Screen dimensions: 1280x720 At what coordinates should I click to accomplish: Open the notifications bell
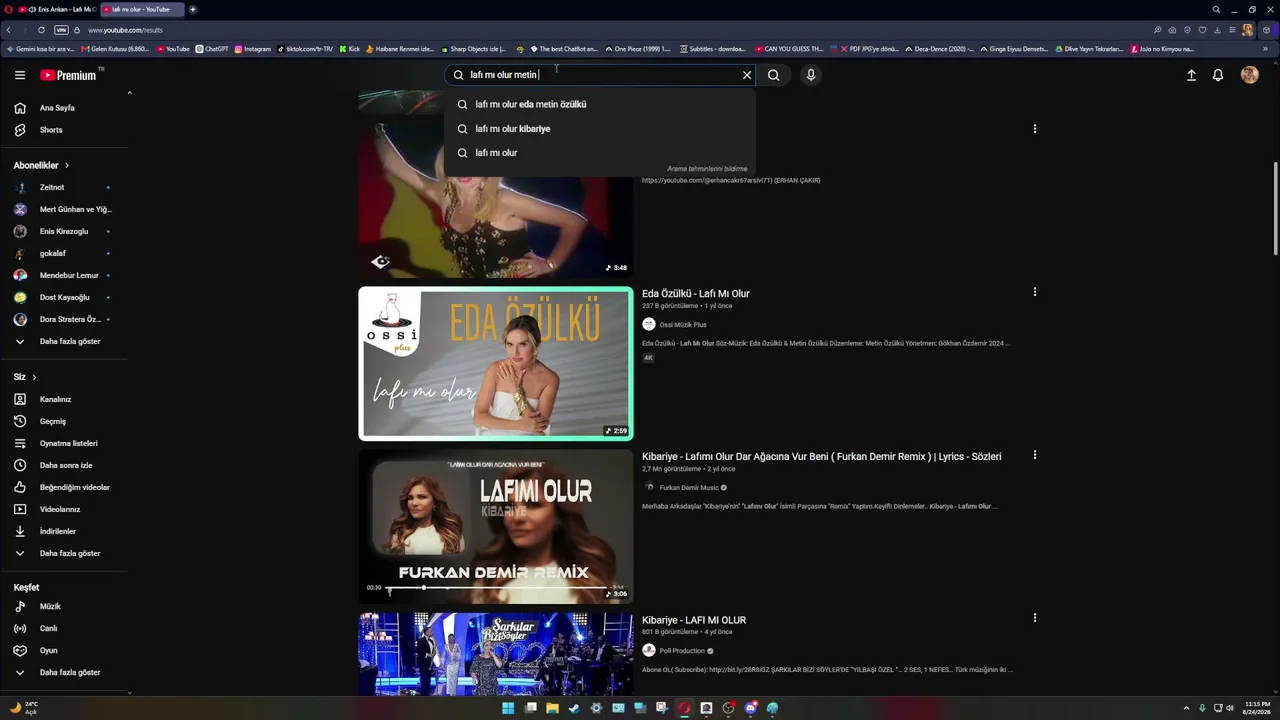pos(1218,75)
